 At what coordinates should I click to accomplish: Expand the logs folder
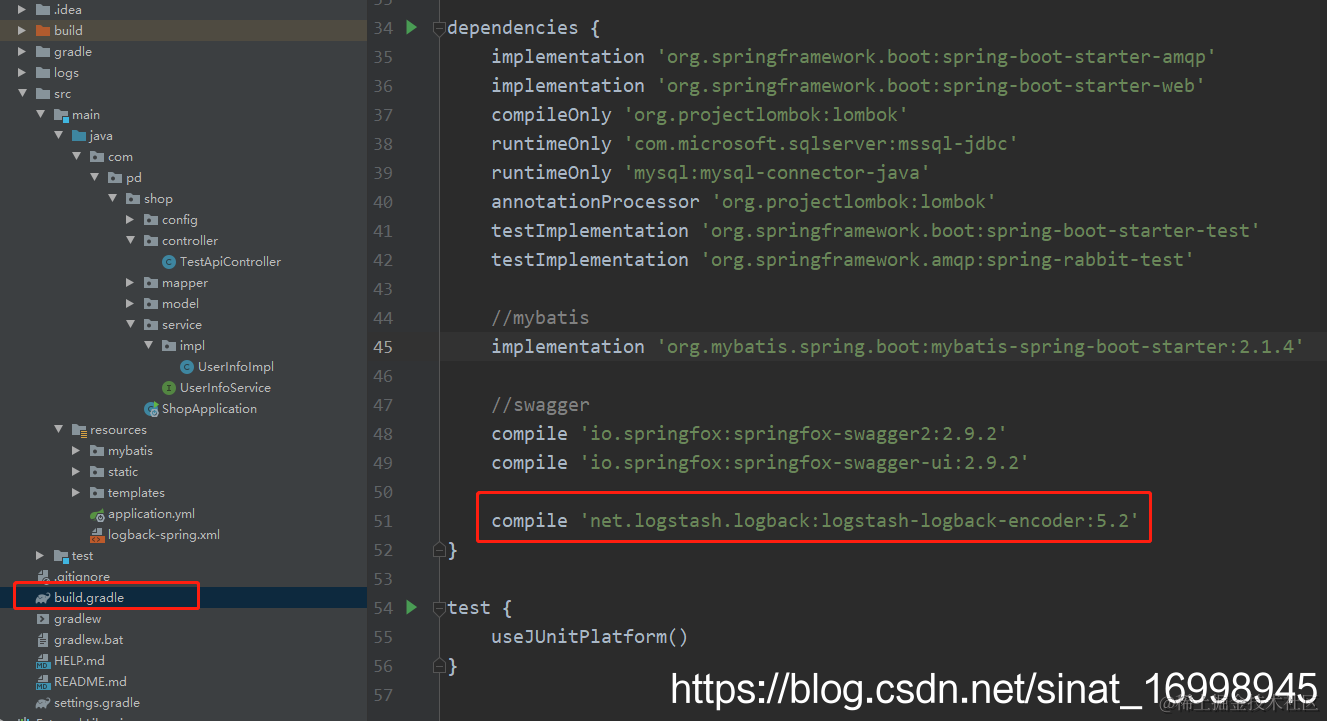pyautogui.click(x=23, y=73)
